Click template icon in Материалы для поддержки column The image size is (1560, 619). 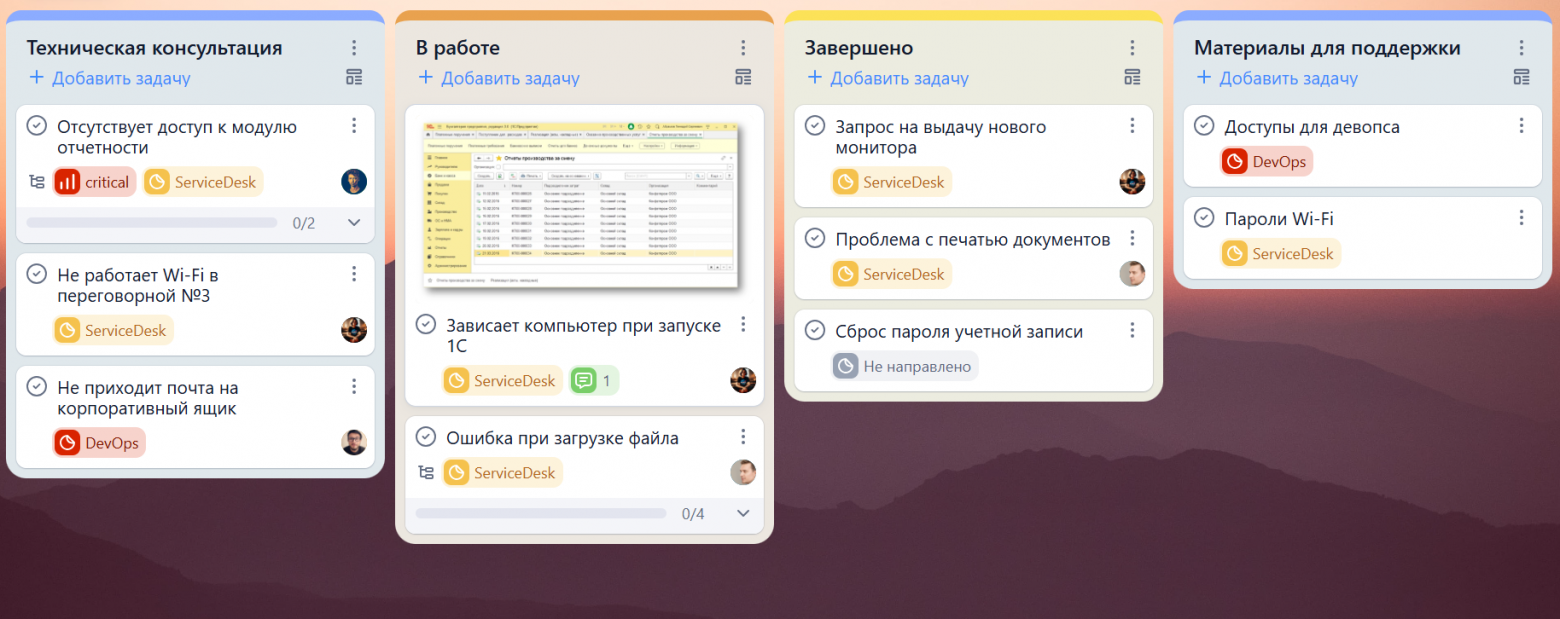point(1521,77)
